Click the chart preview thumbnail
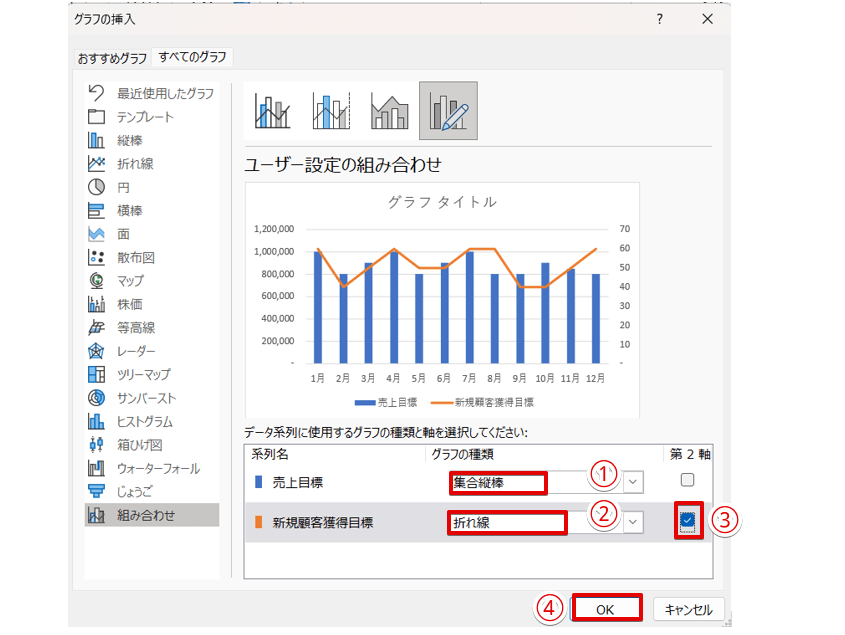The width and height of the screenshot is (845, 635). click(442, 299)
